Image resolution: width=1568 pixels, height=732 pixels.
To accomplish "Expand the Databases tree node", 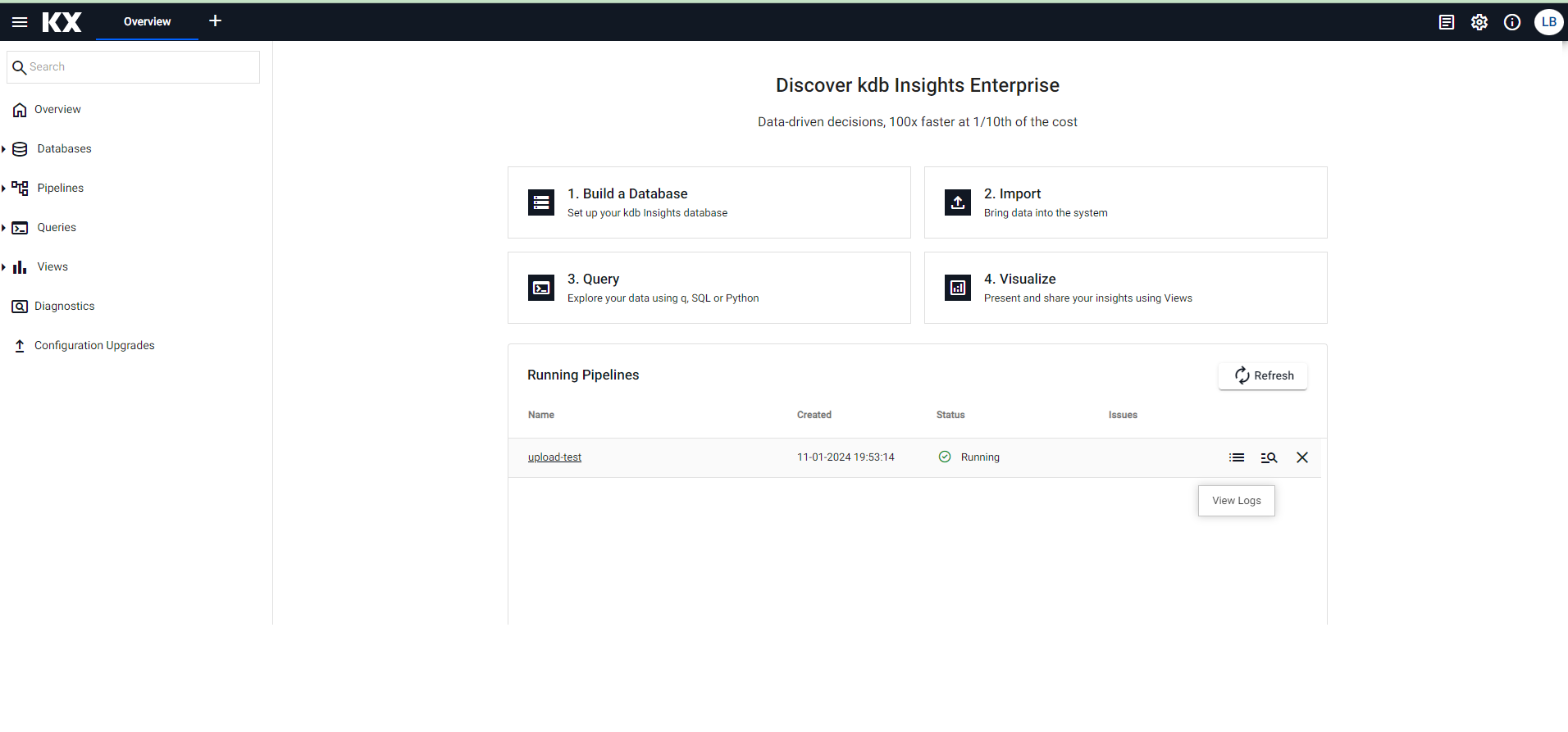I will 4,149.
